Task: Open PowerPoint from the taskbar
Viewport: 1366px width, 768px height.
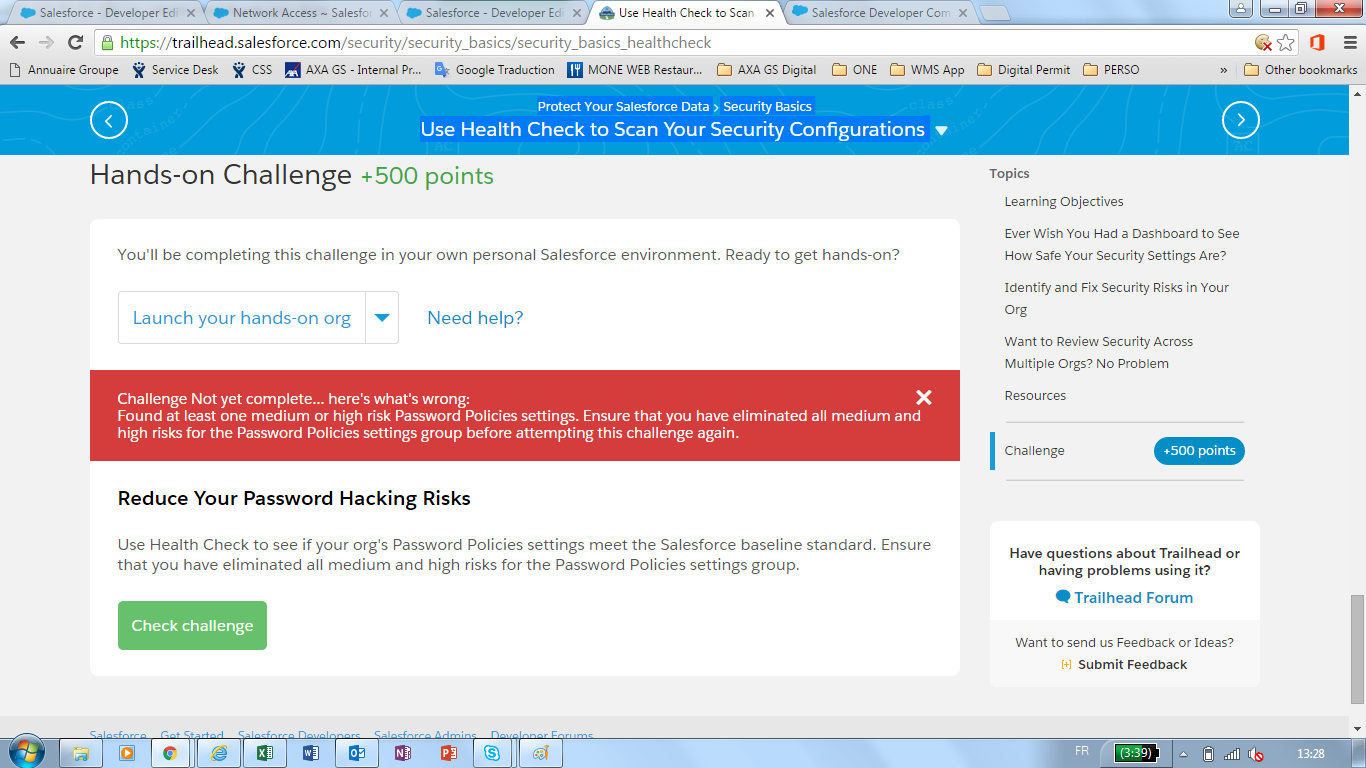Action: click(x=449, y=753)
